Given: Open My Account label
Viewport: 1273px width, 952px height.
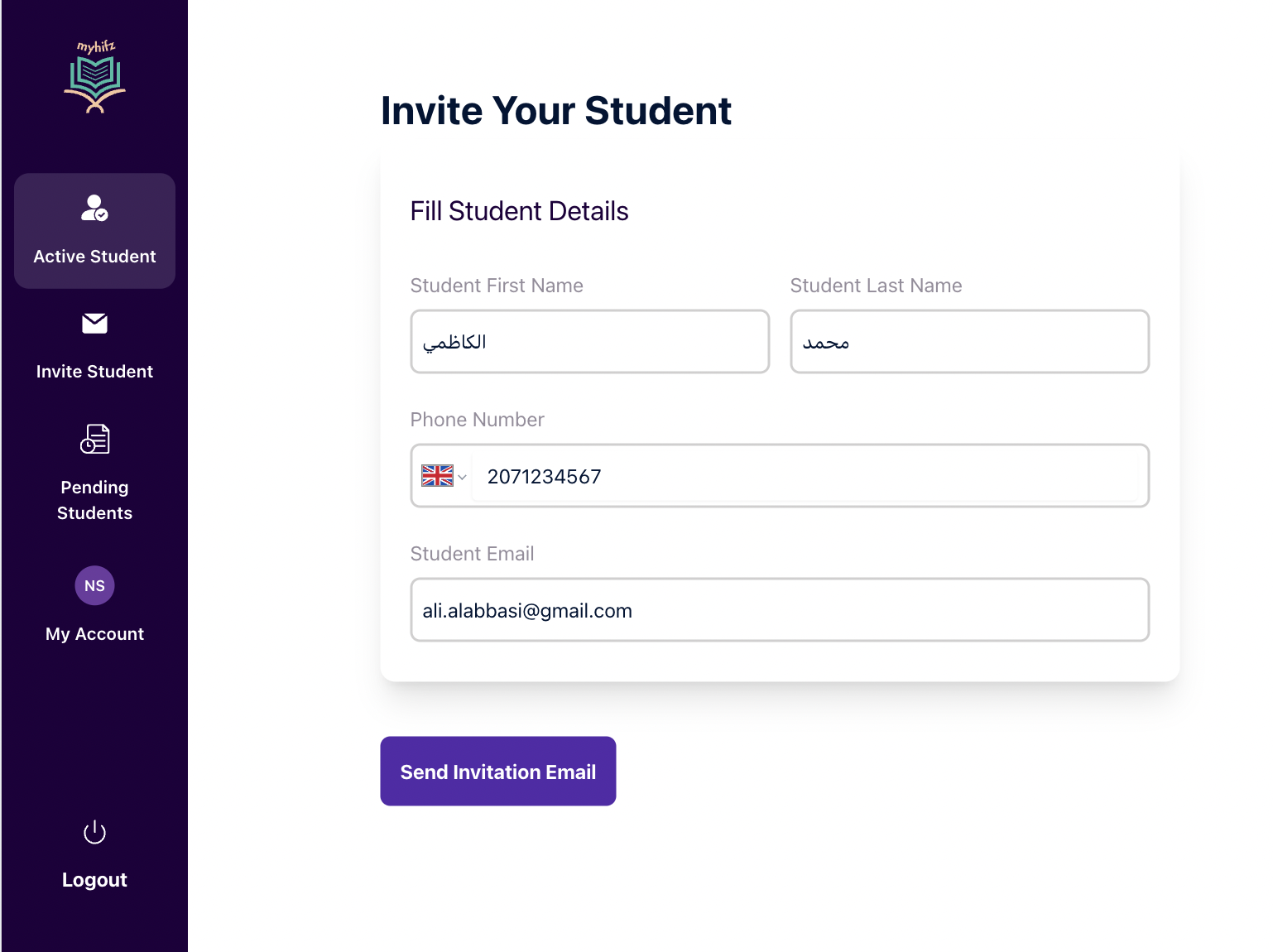Looking at the screenshot, I should click(x=94, y=634).
